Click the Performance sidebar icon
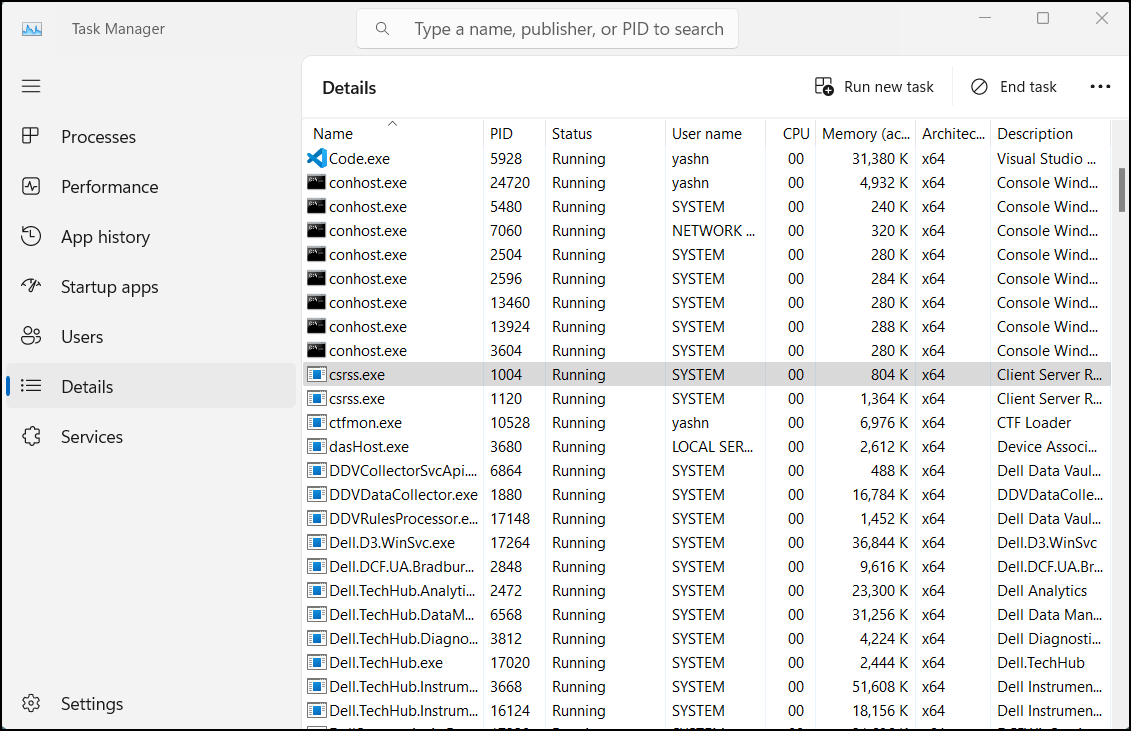 (x=31, y=186)
